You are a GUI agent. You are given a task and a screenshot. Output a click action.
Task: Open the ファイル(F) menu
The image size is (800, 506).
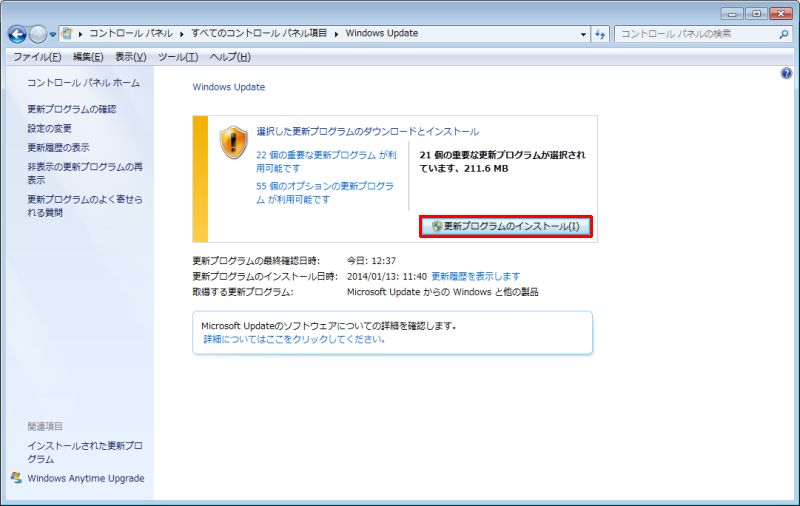(37, 57)
